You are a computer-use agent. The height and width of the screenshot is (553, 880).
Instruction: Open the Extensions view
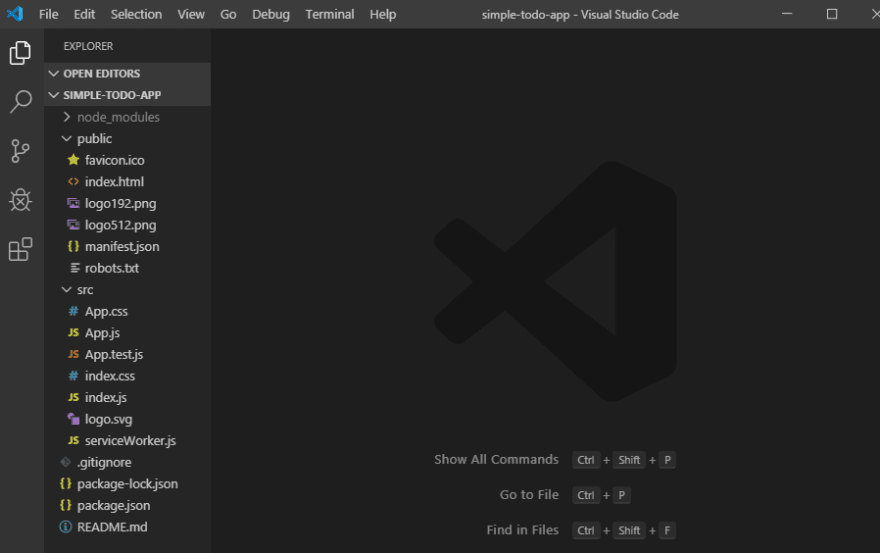click(20, 249)
